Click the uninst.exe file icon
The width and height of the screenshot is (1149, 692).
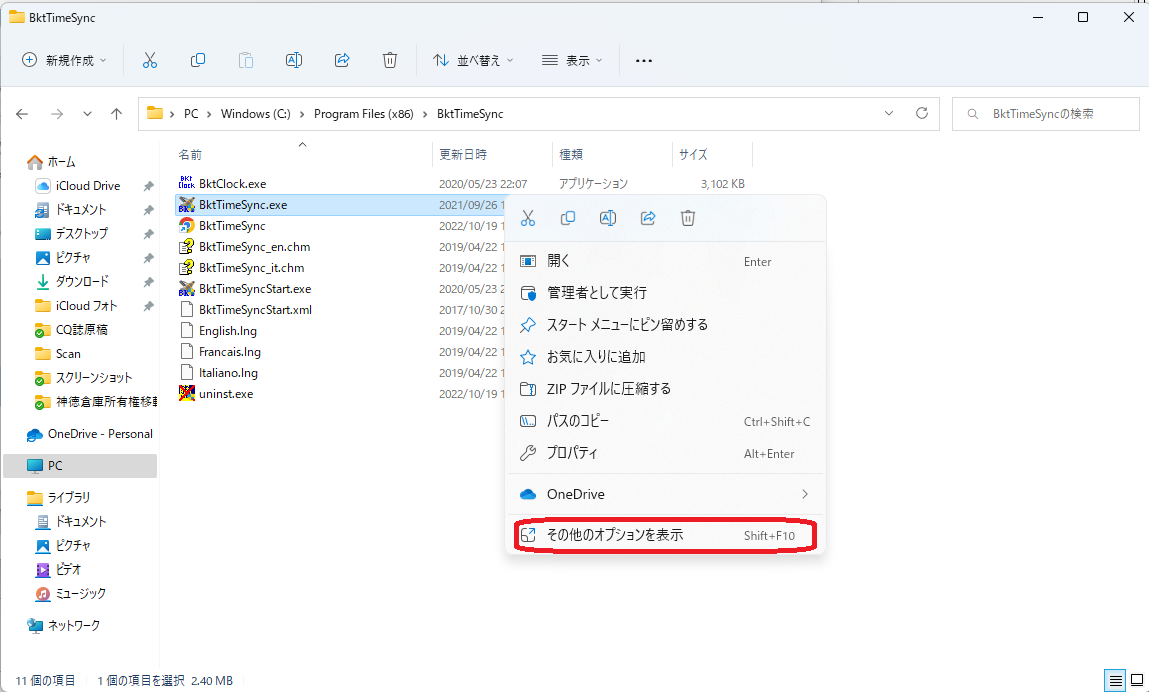187,394
